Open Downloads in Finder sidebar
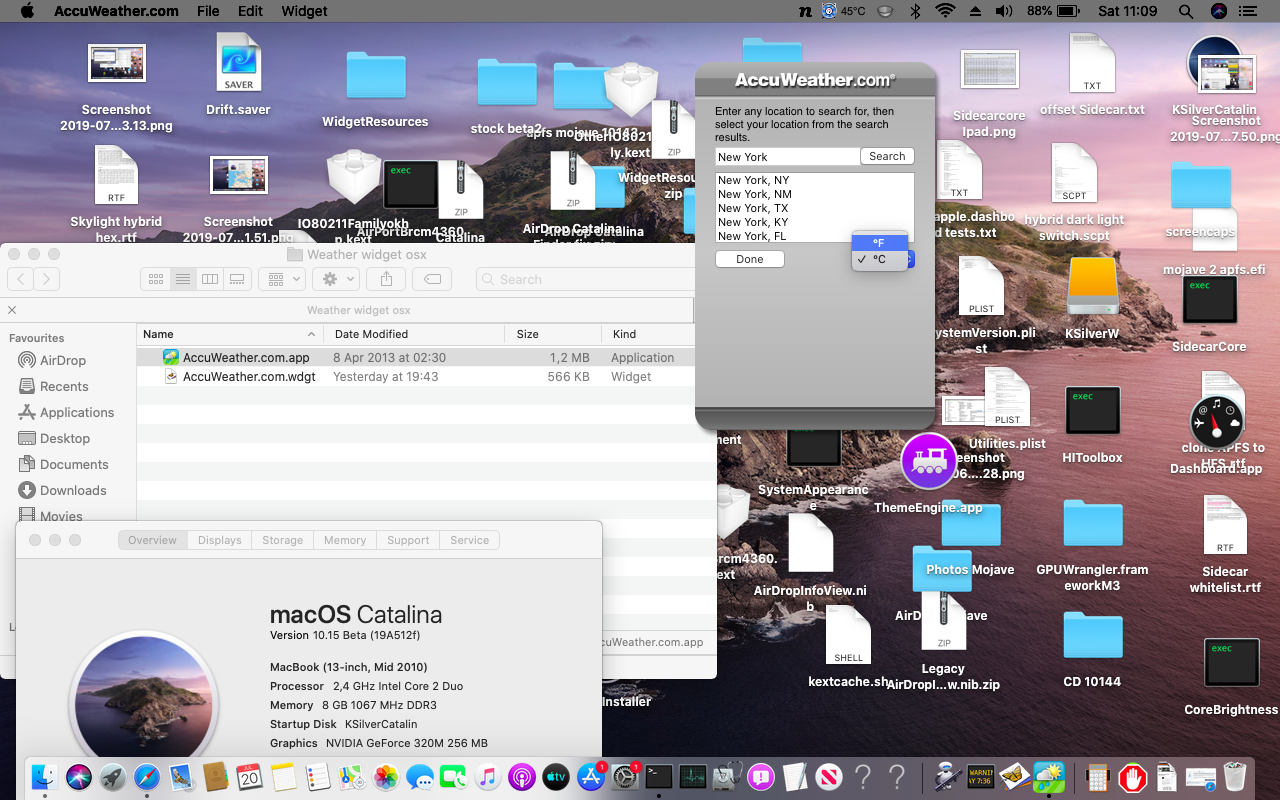Screen dimensions: 1280x800 [62, 490]
